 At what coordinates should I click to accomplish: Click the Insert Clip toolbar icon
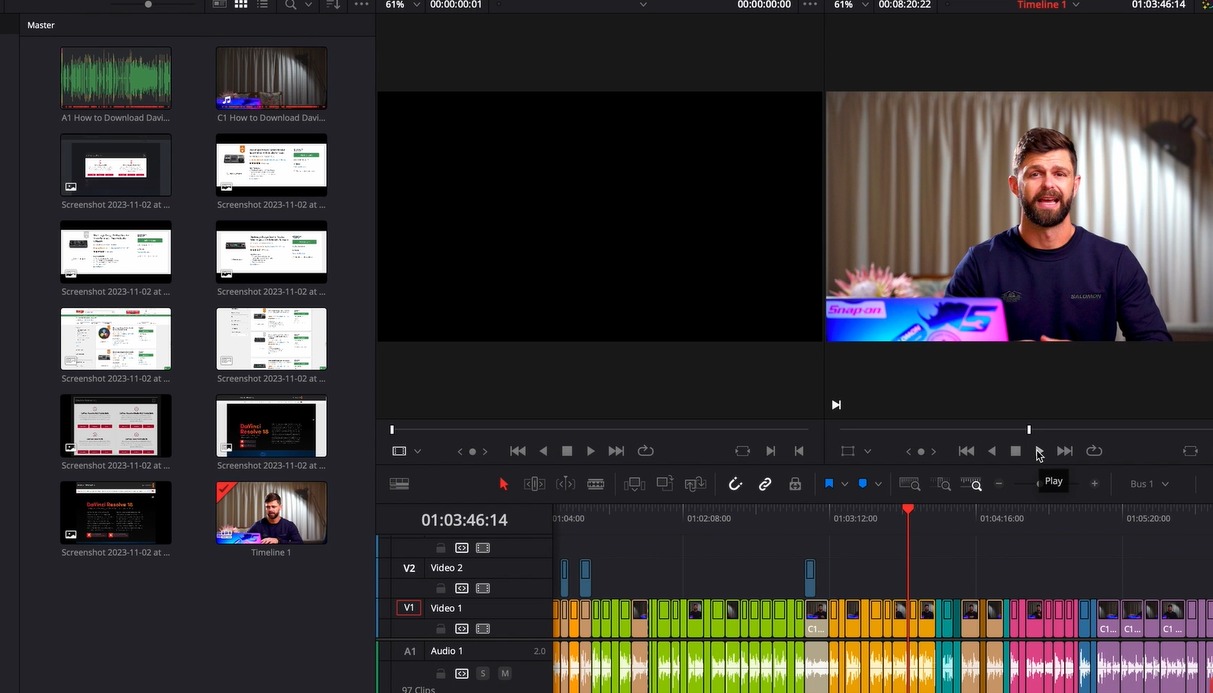coord(635,484)
